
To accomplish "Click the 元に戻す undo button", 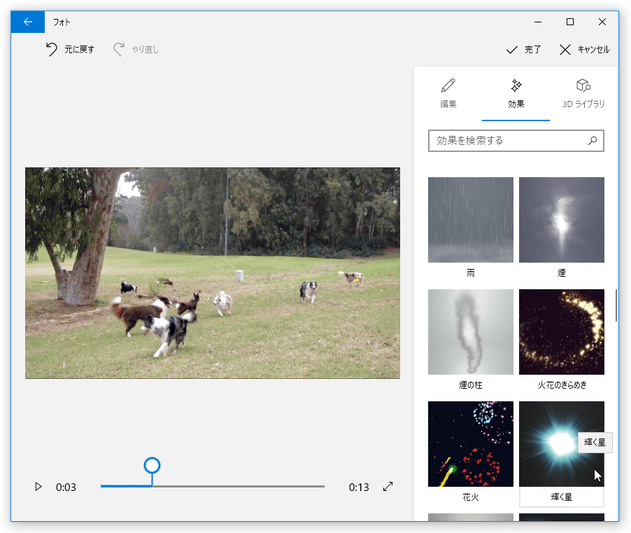I will click(x=69, y=49).
